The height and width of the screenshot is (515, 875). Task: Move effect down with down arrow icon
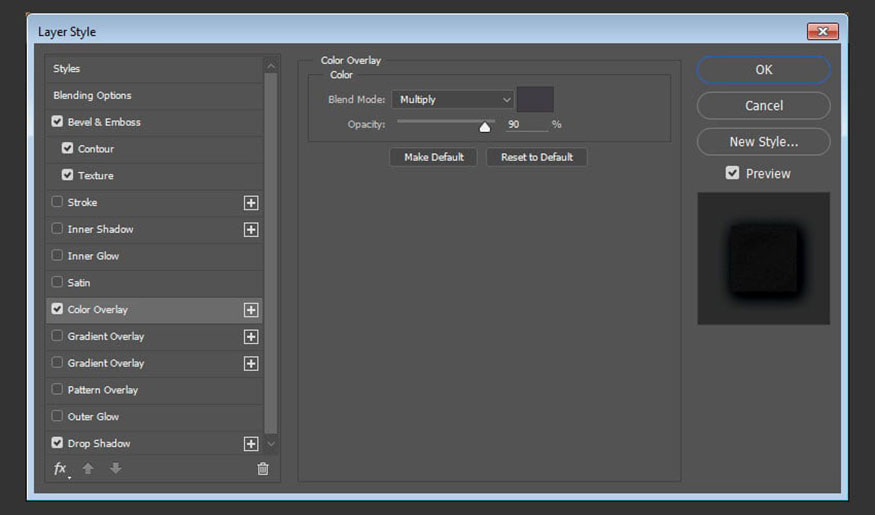coord(116,469)
